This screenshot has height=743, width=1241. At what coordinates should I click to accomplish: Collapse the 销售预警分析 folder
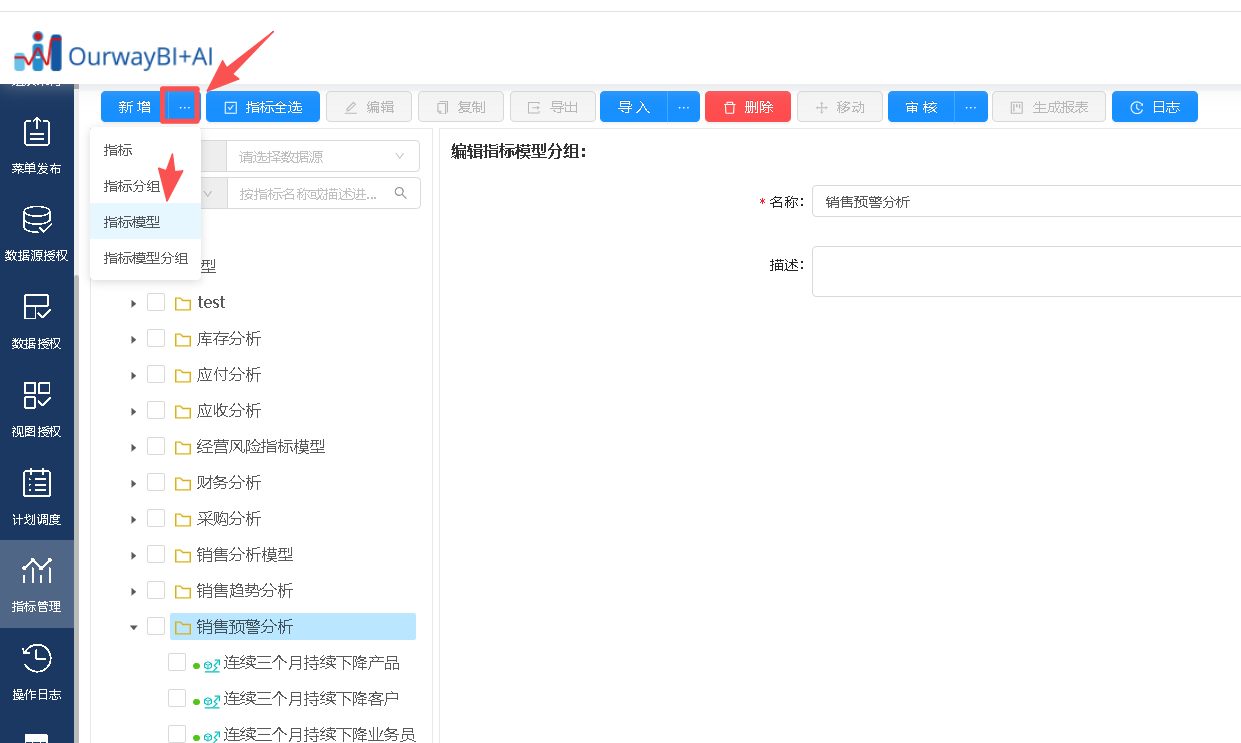[133, 627]
